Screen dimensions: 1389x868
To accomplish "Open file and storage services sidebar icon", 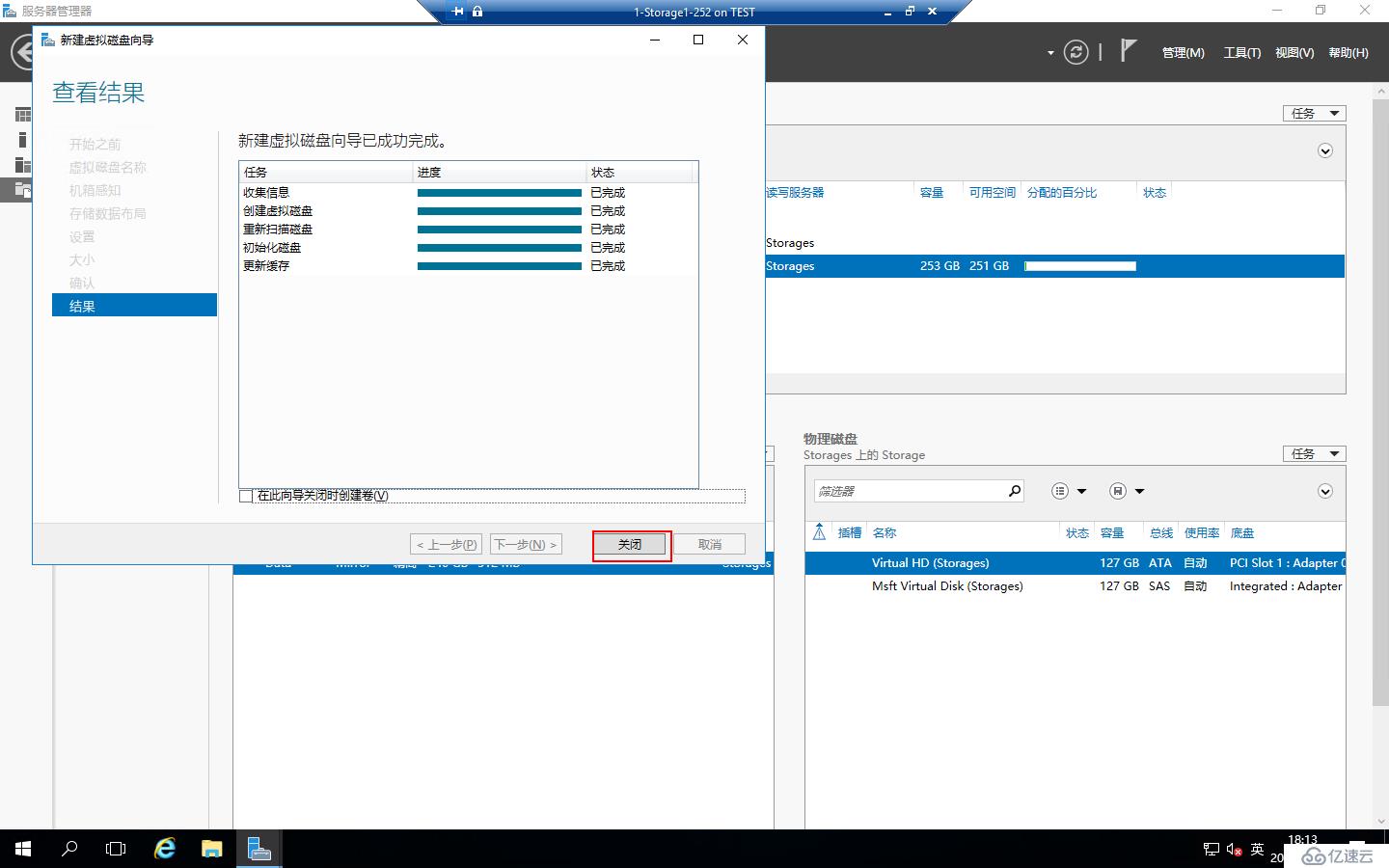I will (x=22, y=190).
